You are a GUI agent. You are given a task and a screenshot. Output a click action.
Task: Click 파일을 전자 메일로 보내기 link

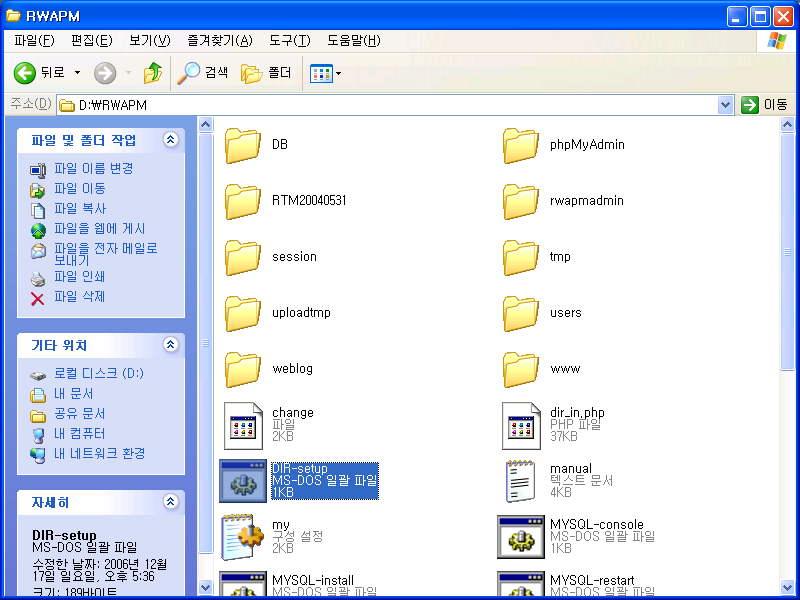(x=106, y=254)
